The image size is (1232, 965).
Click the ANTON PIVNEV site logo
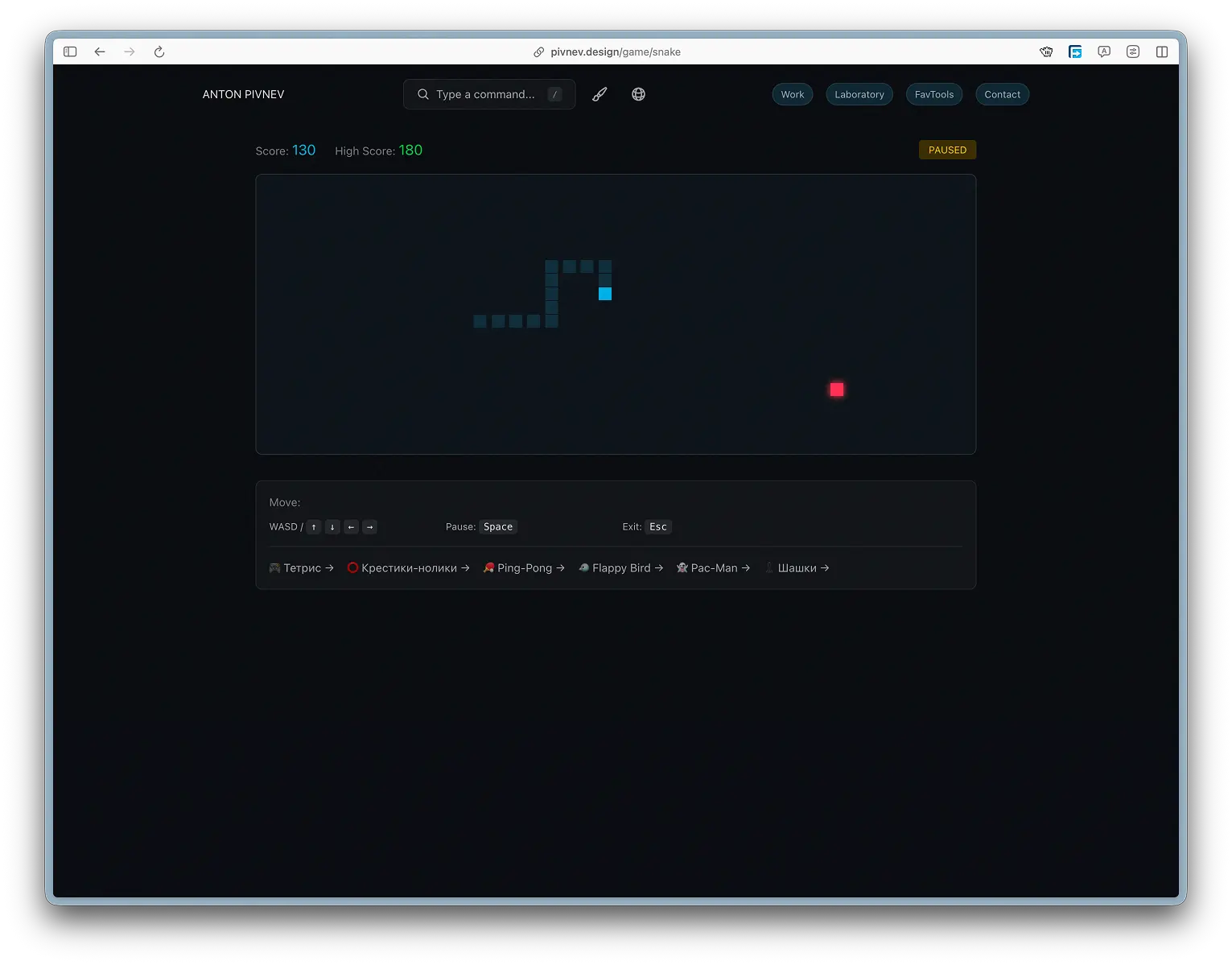pos(243,94)
